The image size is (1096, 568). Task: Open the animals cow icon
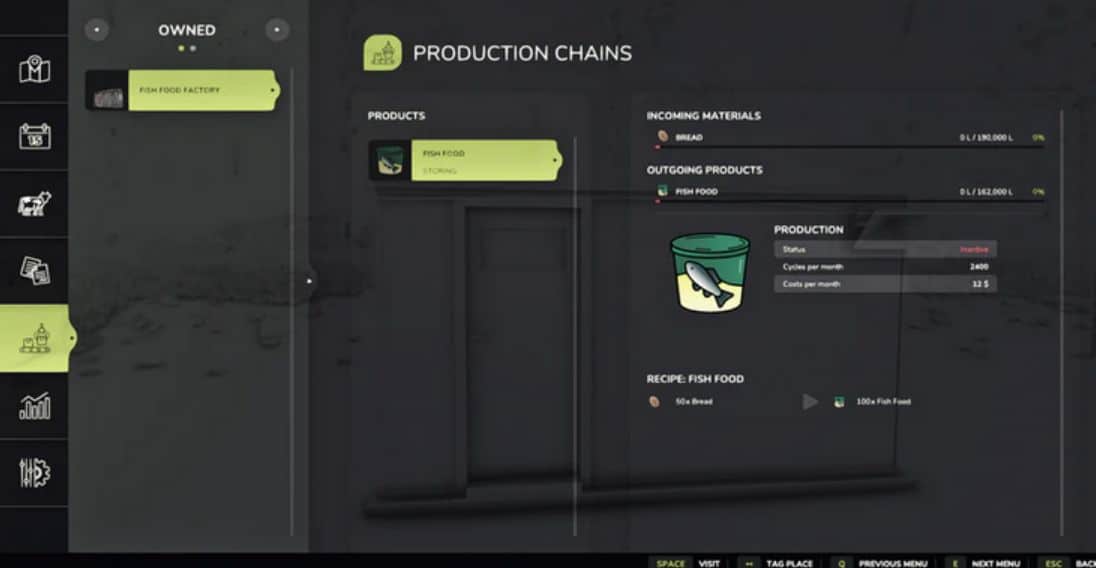tap(34, 203)
